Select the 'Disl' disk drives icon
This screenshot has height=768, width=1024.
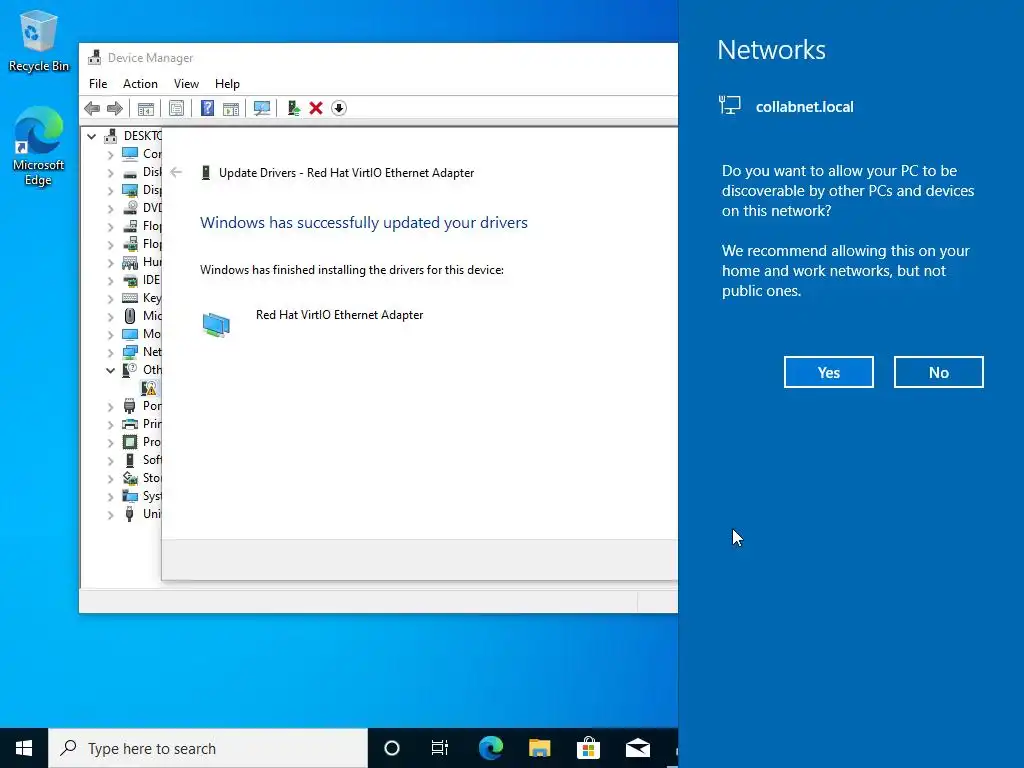tap(130, 172)
